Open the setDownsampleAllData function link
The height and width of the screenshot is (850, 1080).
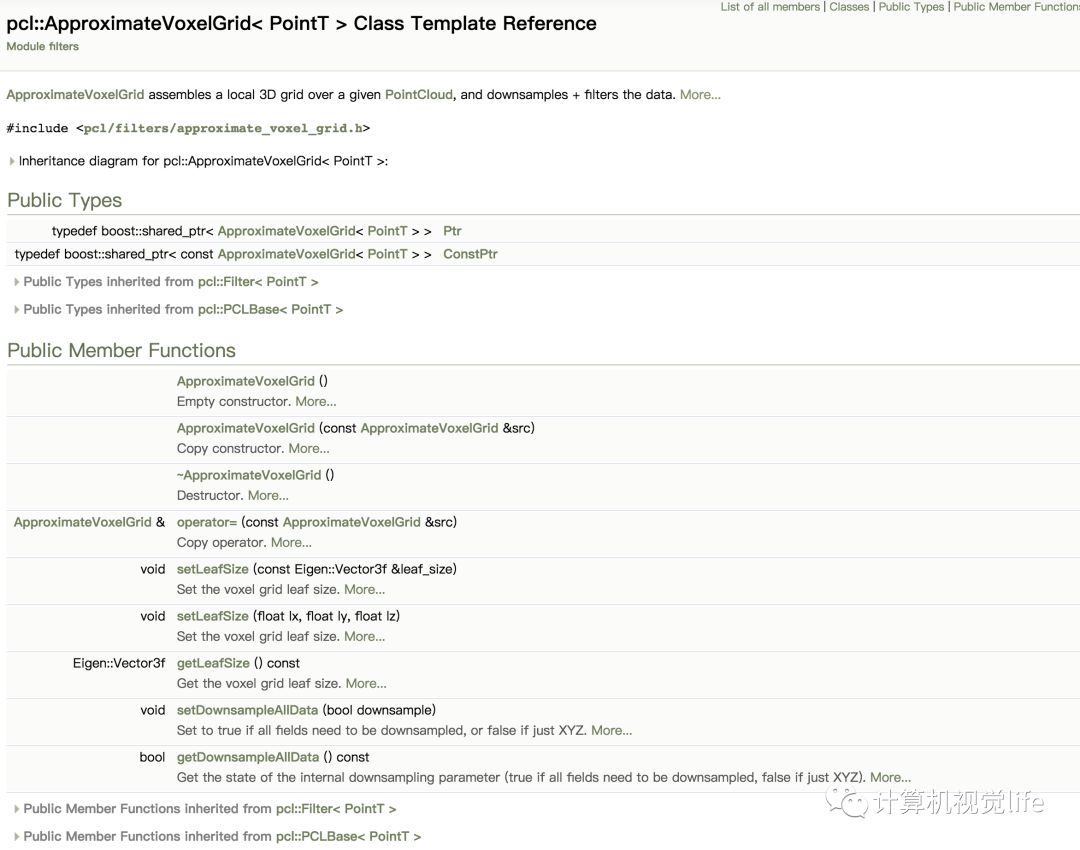pyautogui.click(x=247, y=710)
